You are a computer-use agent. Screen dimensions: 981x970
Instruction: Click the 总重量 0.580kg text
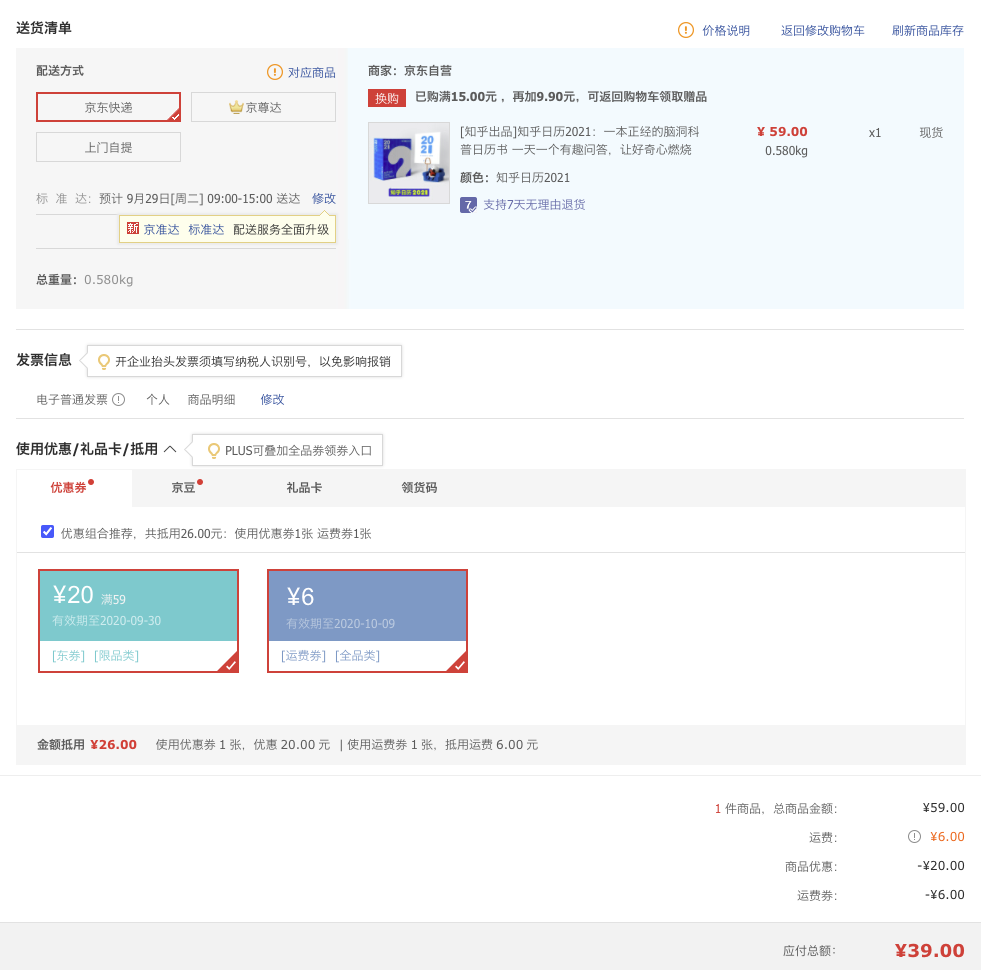(x=84, y=280)
